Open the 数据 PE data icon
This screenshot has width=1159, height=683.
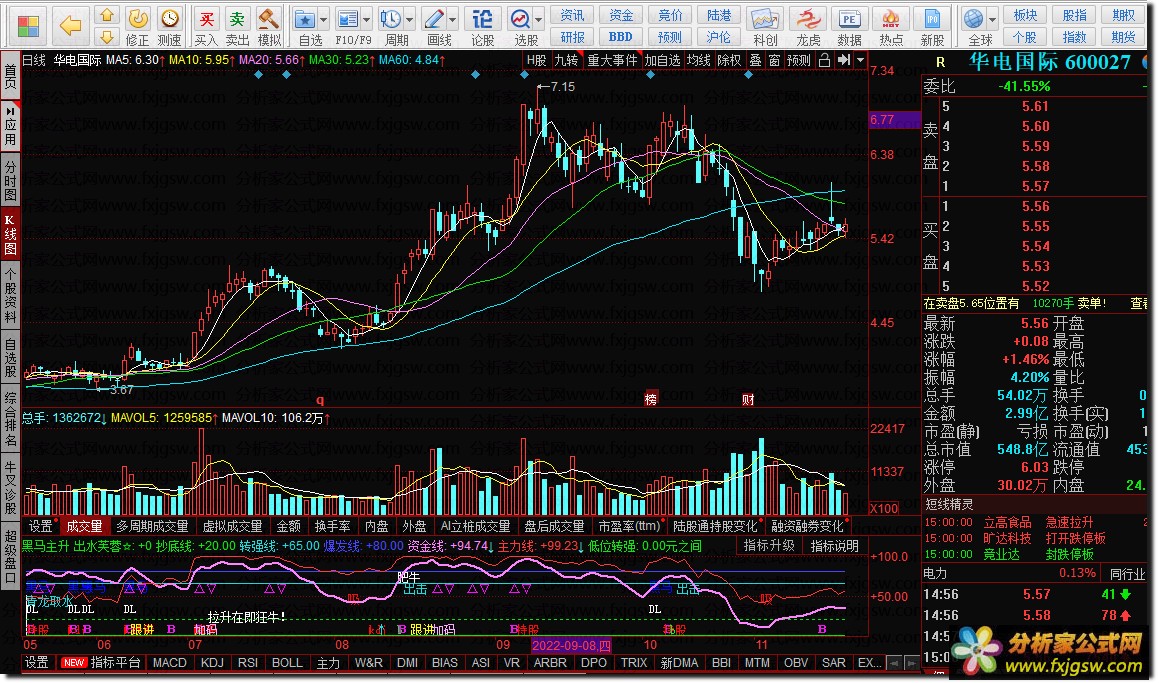click(x=849, y=18)
